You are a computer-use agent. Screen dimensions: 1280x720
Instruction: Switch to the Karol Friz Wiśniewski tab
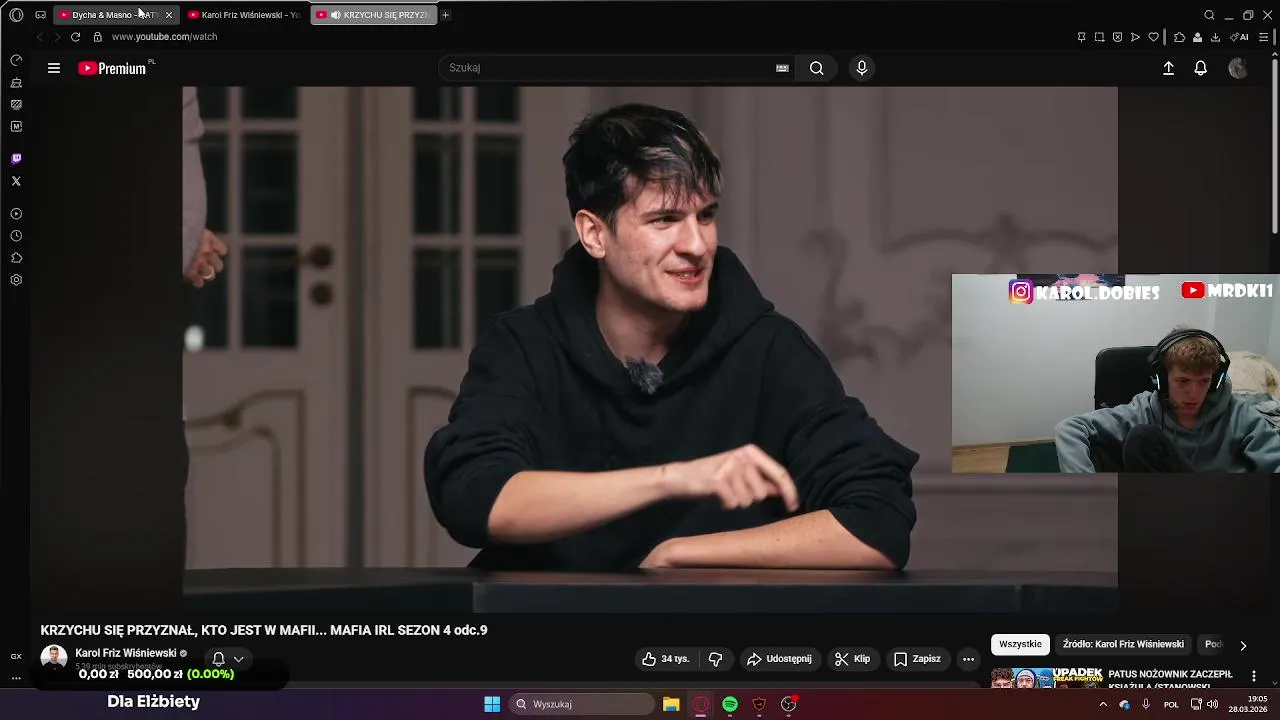[245, 15]
